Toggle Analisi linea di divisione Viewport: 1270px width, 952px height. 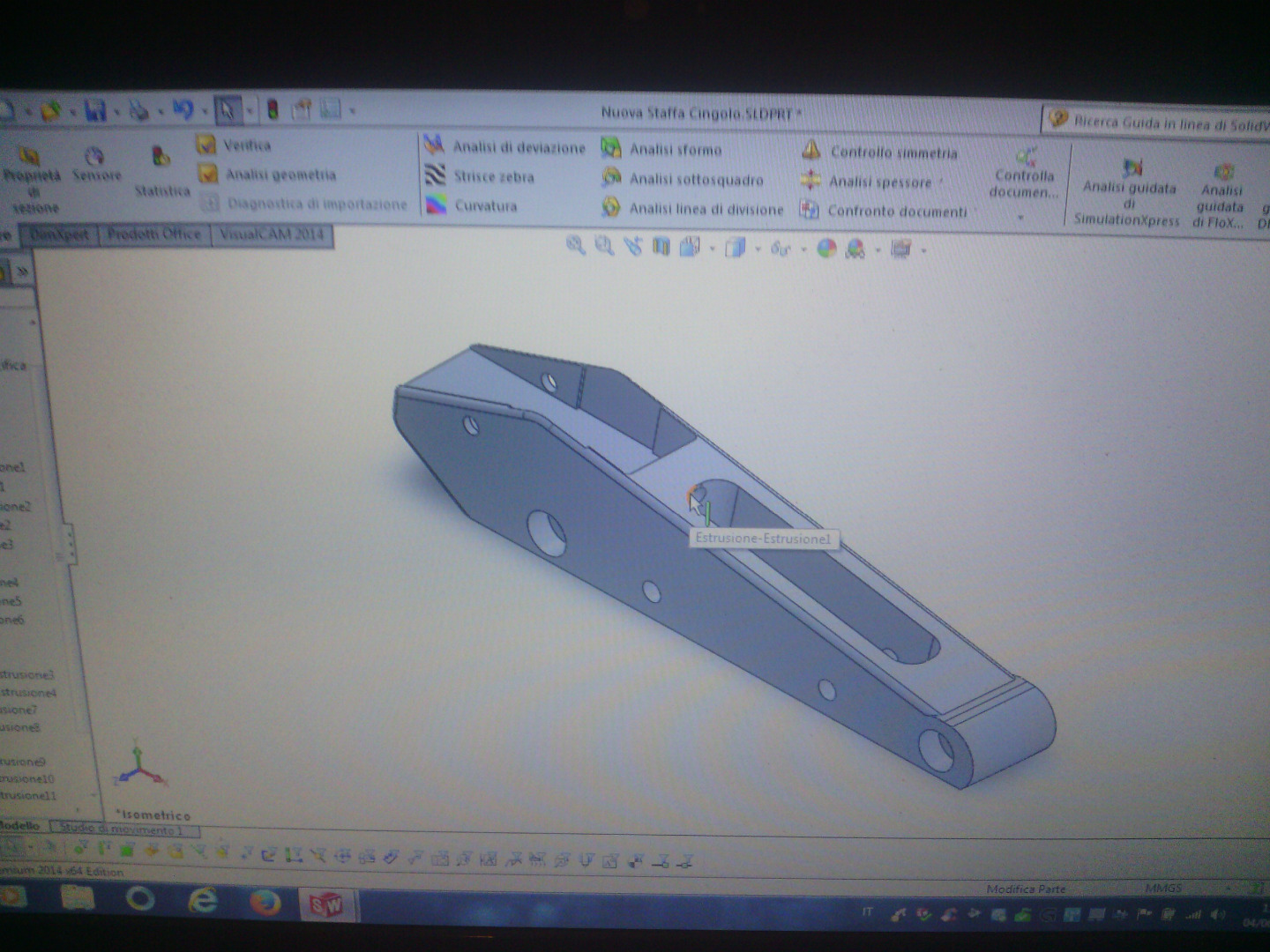[x=692, y=209]
